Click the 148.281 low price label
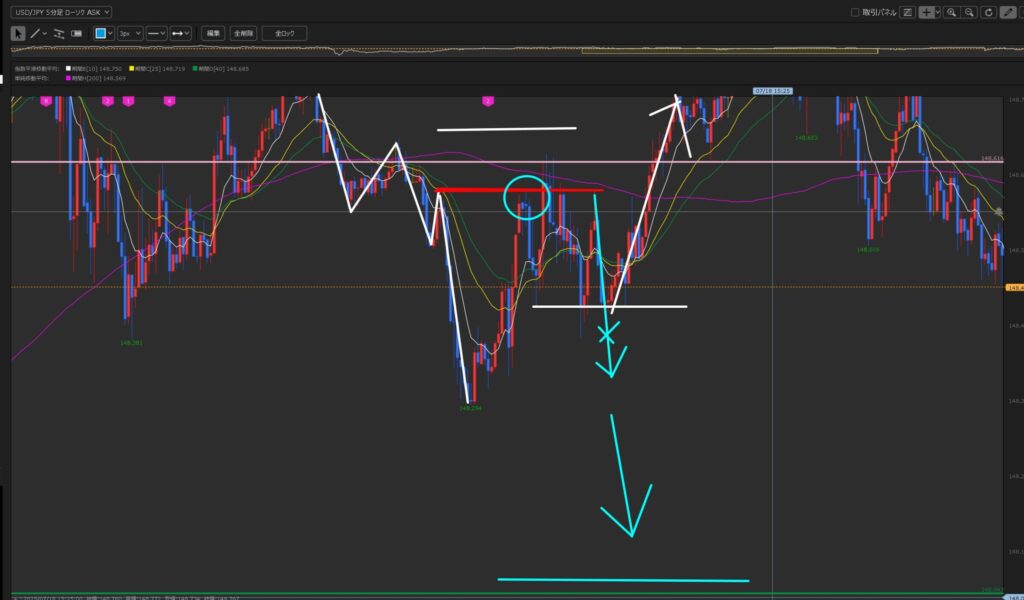This screenshot has height=600, width=1024. pos(131,343)
